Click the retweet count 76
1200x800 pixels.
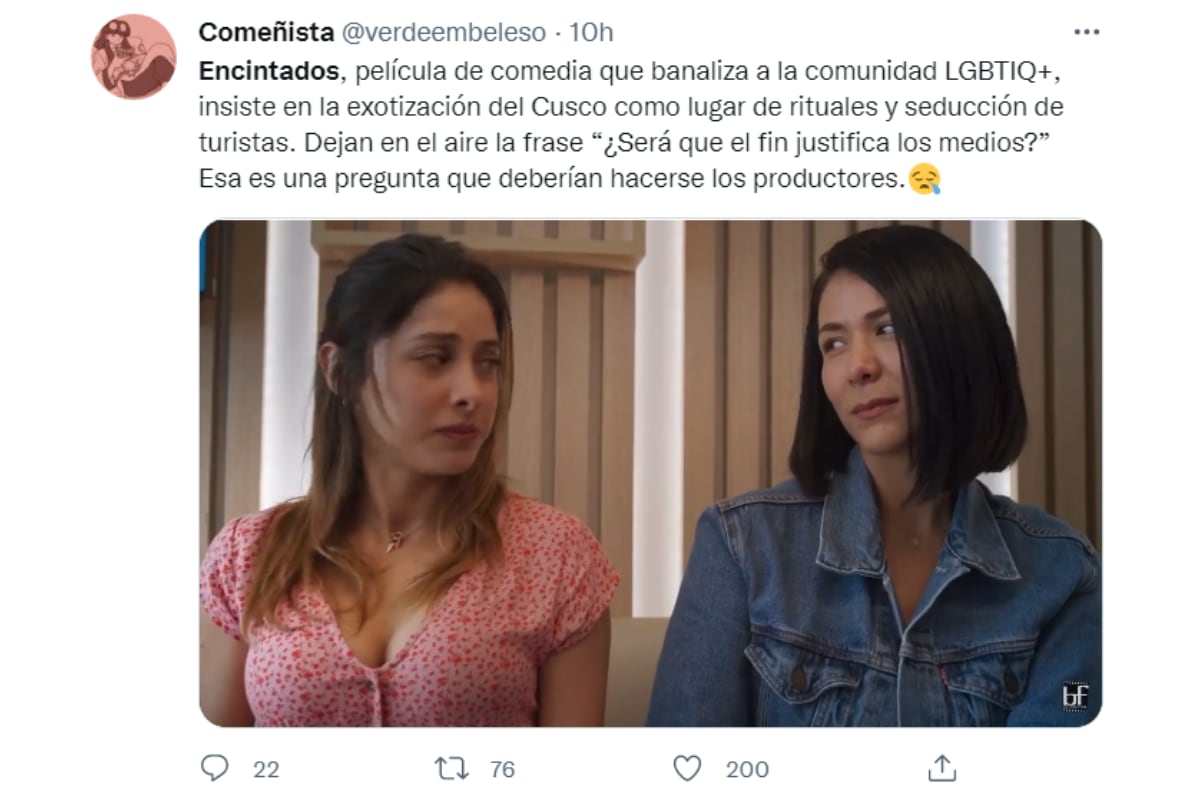click(x=503, y=769)
